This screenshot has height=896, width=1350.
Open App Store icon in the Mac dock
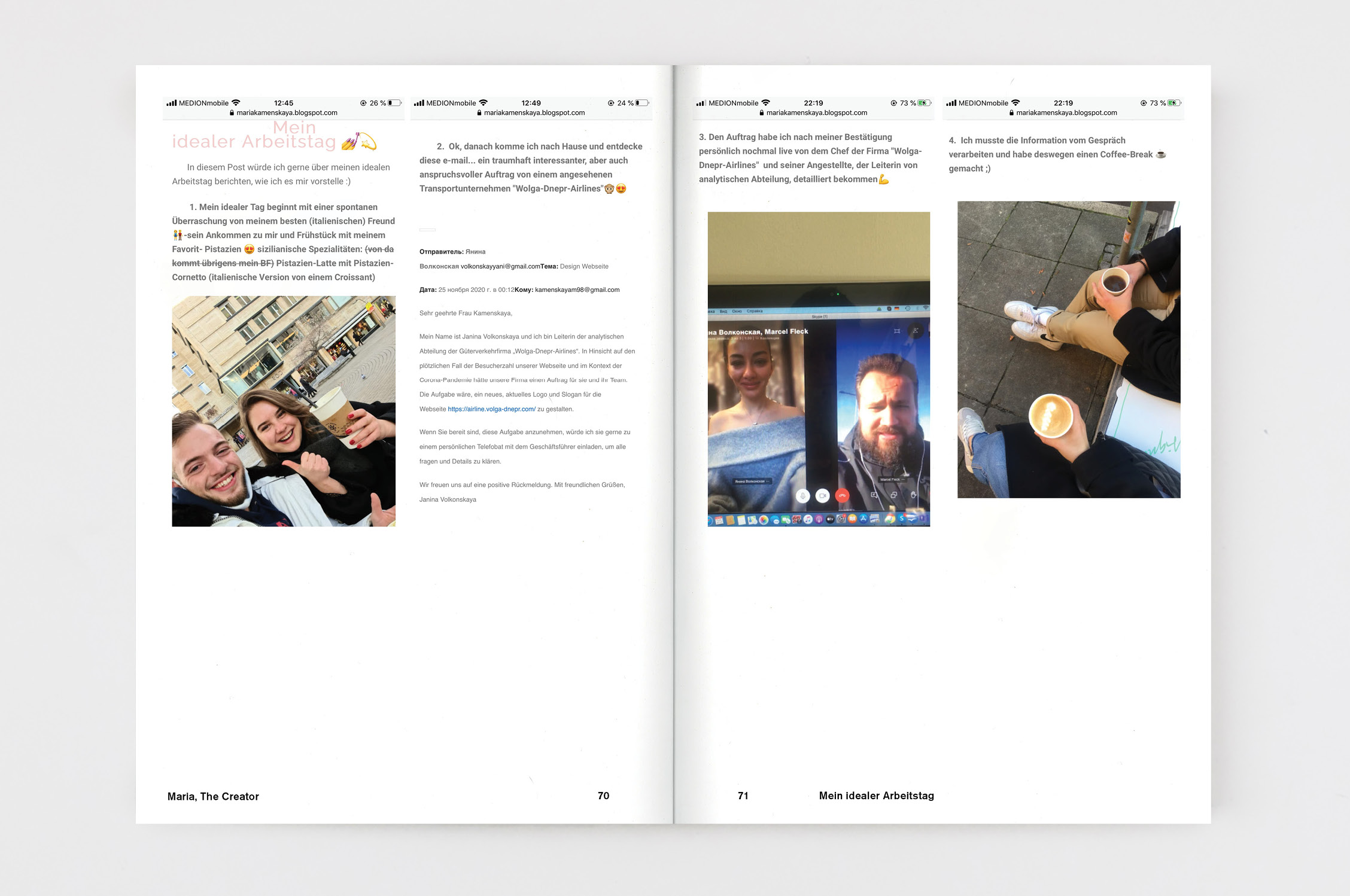tap(863, 519)
